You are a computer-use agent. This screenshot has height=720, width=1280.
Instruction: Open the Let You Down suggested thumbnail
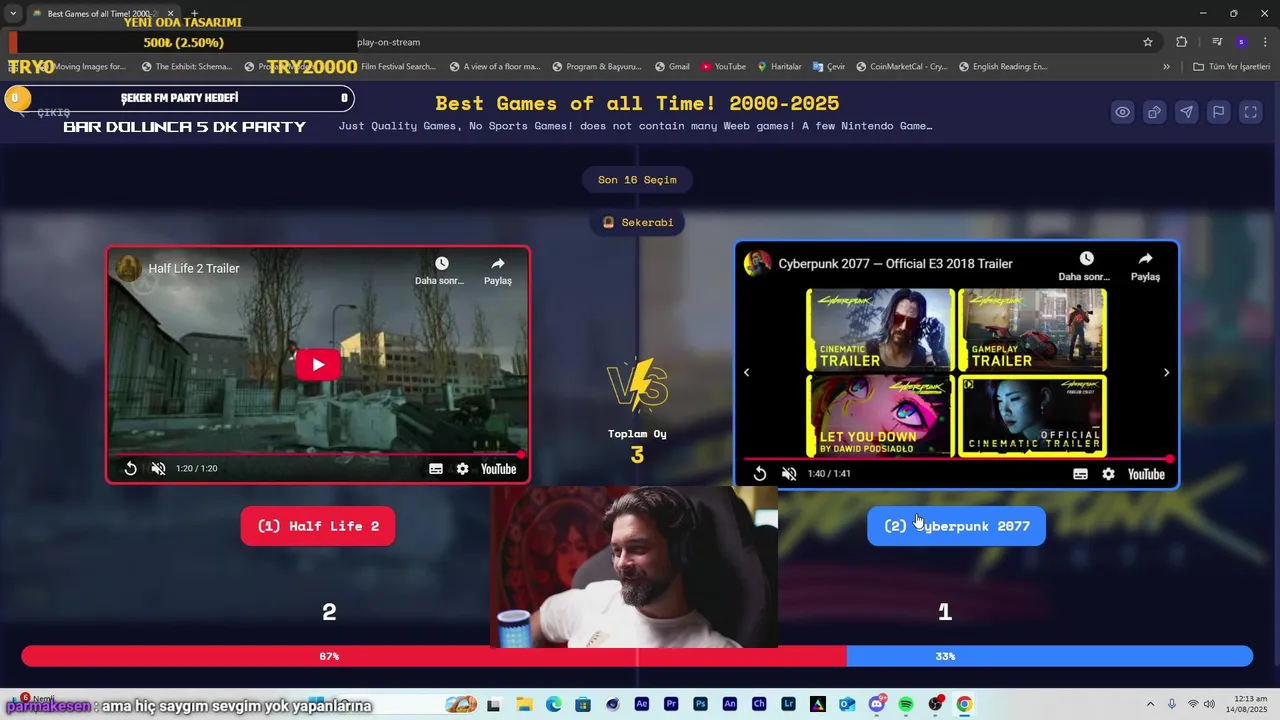[x=880, y=416]
